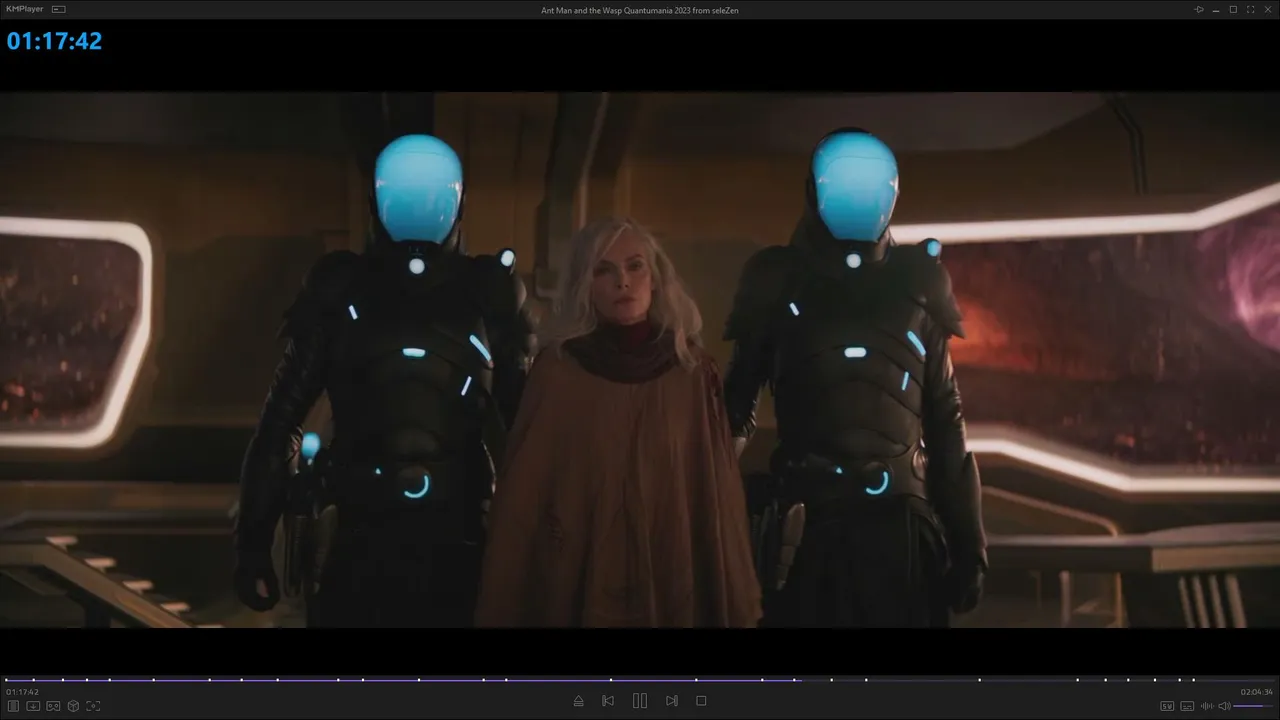
Task: Open a file with the eject button
Action: [x=578, y=701]
